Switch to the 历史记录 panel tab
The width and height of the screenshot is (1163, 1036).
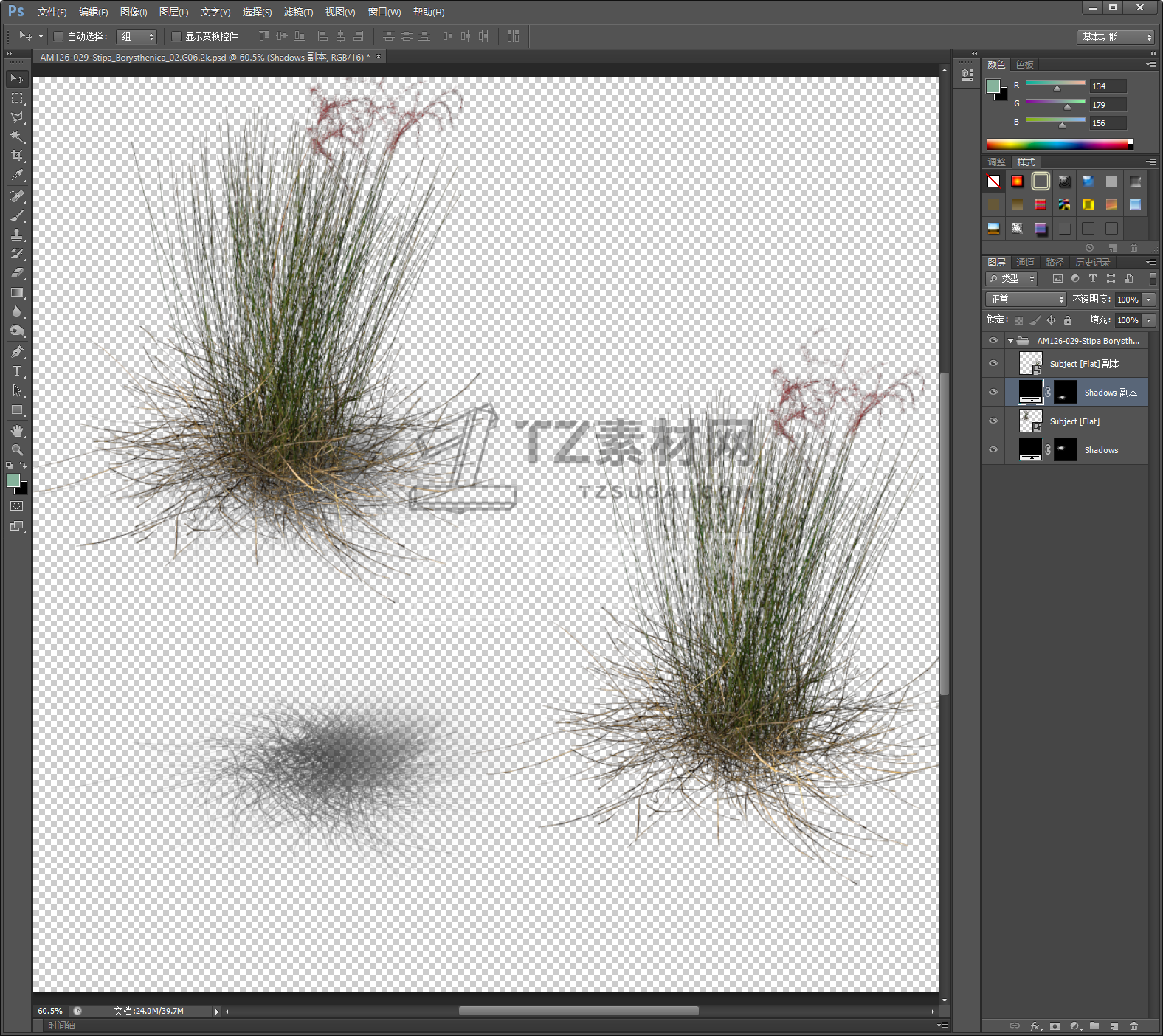[1092, 263]
